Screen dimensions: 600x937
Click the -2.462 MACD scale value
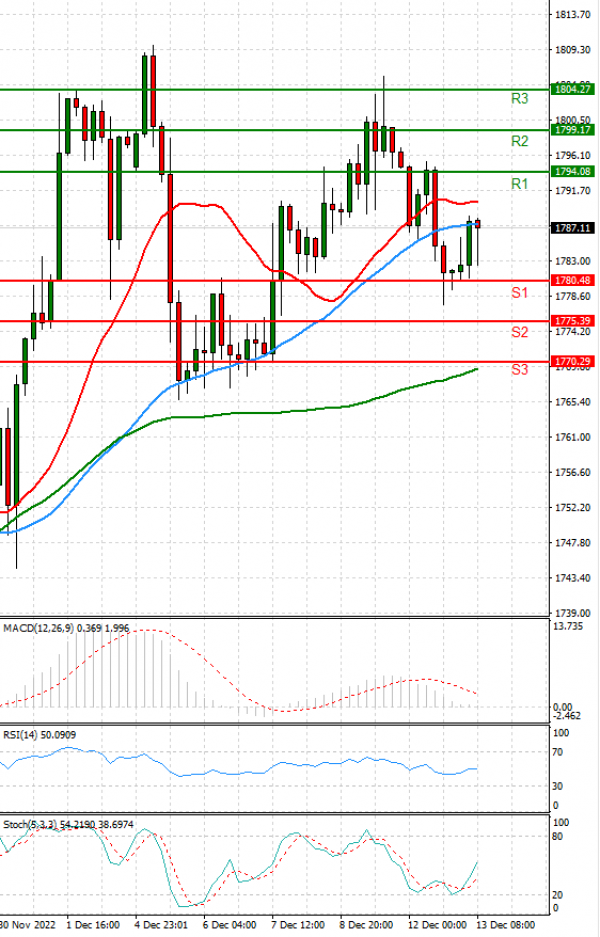[568, 716]
